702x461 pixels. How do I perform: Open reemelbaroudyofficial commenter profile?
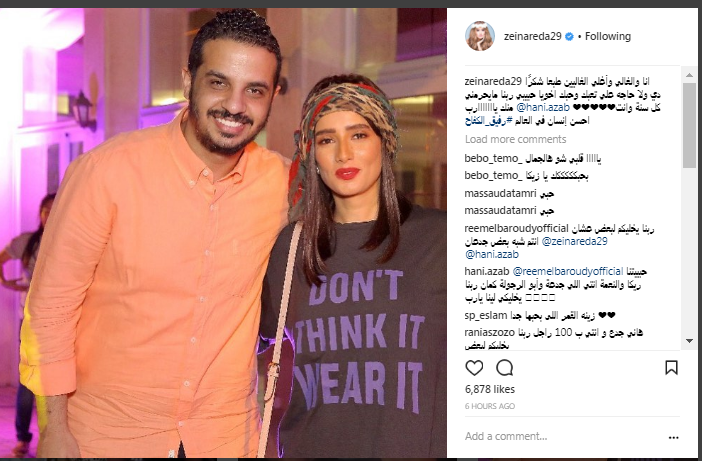(516, 228)
